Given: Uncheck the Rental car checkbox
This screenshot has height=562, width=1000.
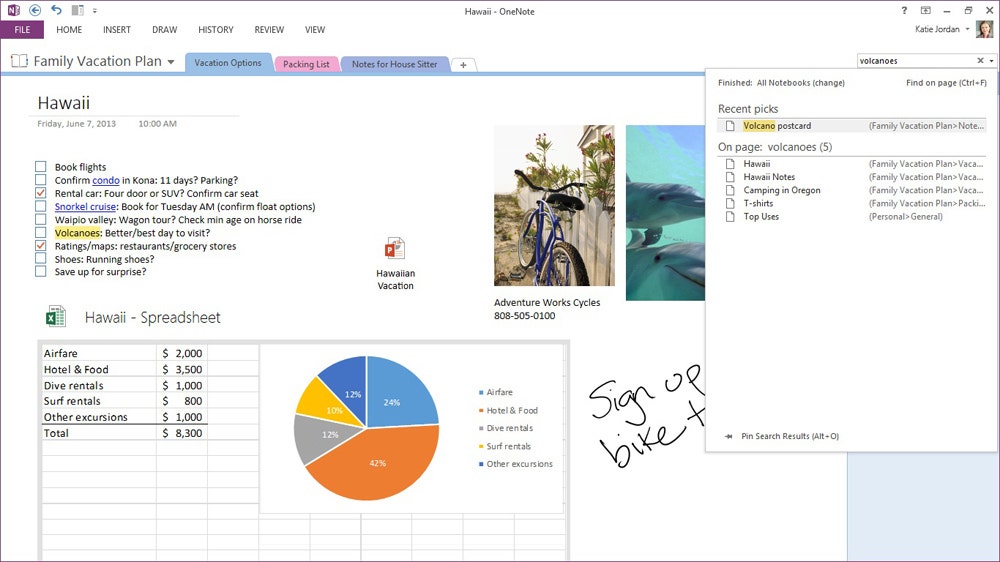Looking at the screenshot, I should (x=41, y=193).
